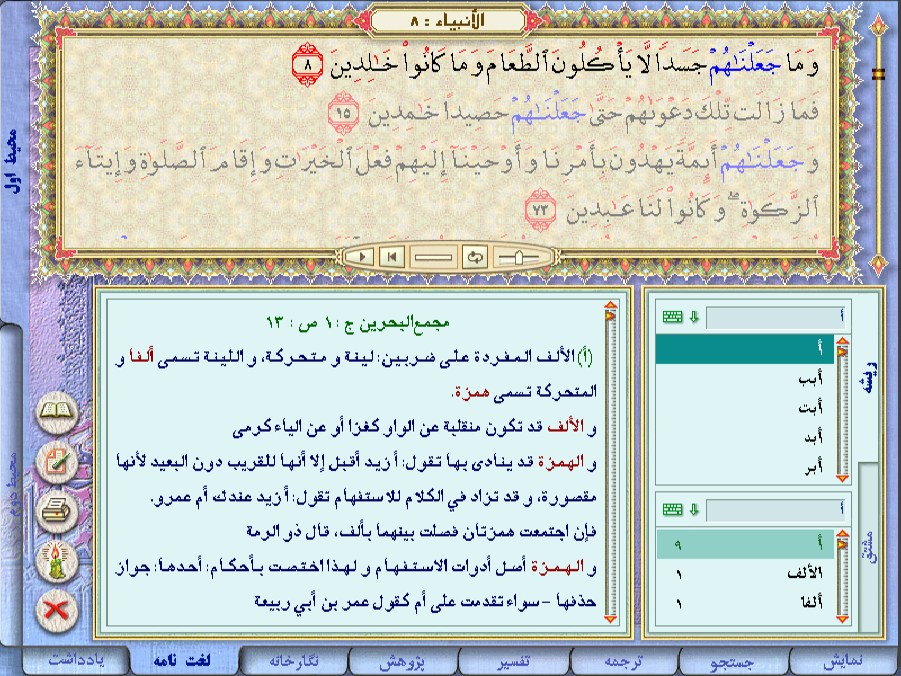The image size is (901, 676).
Task: Select derivative ألفا in the lower list
Action: (x=745, y=603)
